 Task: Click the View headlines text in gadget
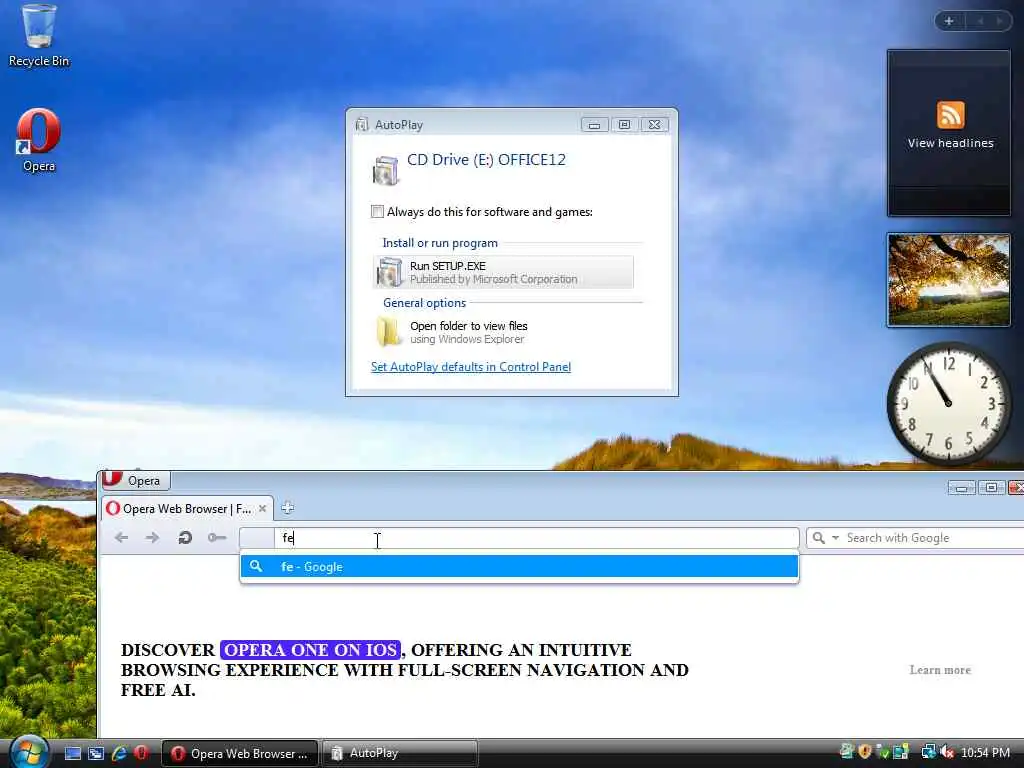point(950,143)
